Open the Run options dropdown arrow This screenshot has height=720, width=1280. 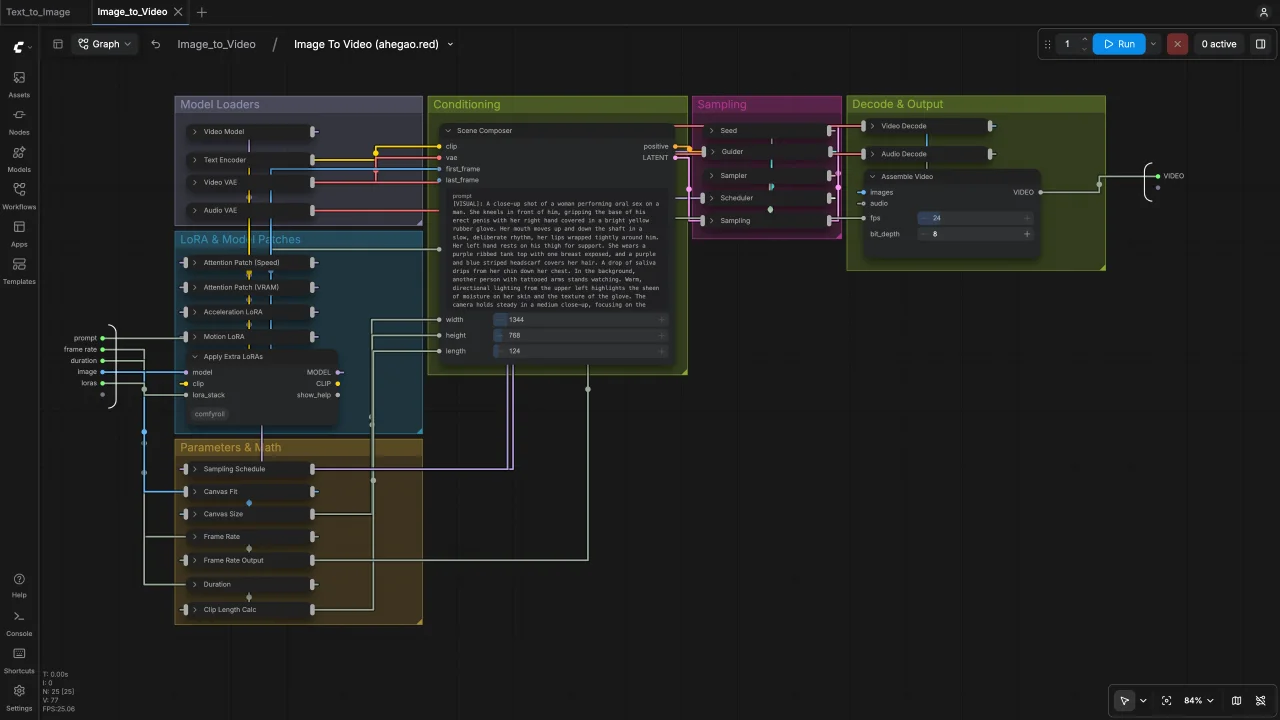point(1153,44)
